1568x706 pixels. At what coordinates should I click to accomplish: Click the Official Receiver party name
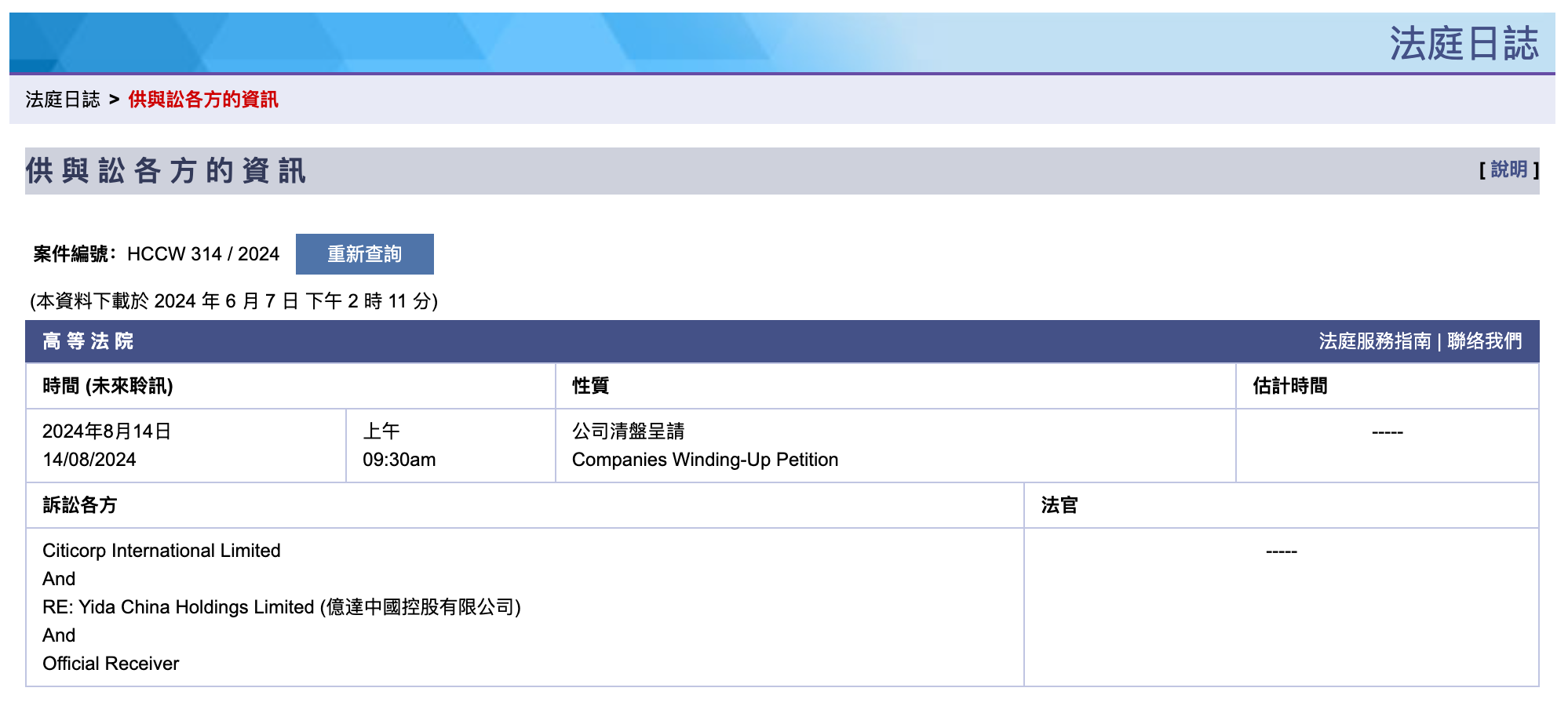(111, 664)
